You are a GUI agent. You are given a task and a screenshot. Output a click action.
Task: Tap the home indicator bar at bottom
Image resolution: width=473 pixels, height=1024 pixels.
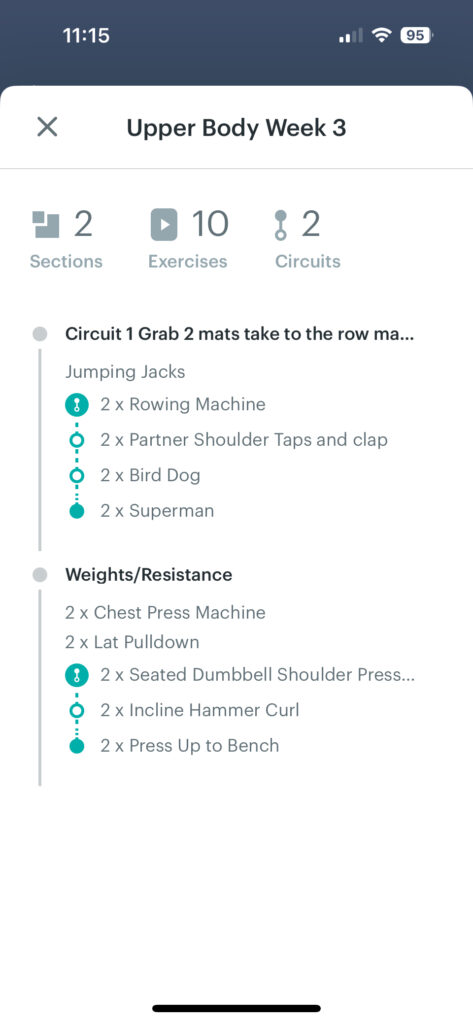pos(236,1008)
